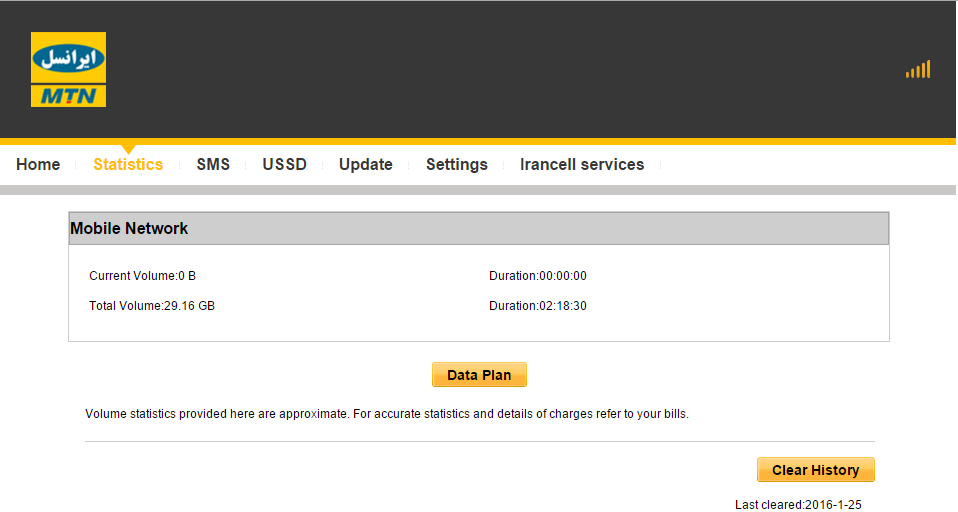Click the yellow arrow marker above Statistics

(128, 149)
